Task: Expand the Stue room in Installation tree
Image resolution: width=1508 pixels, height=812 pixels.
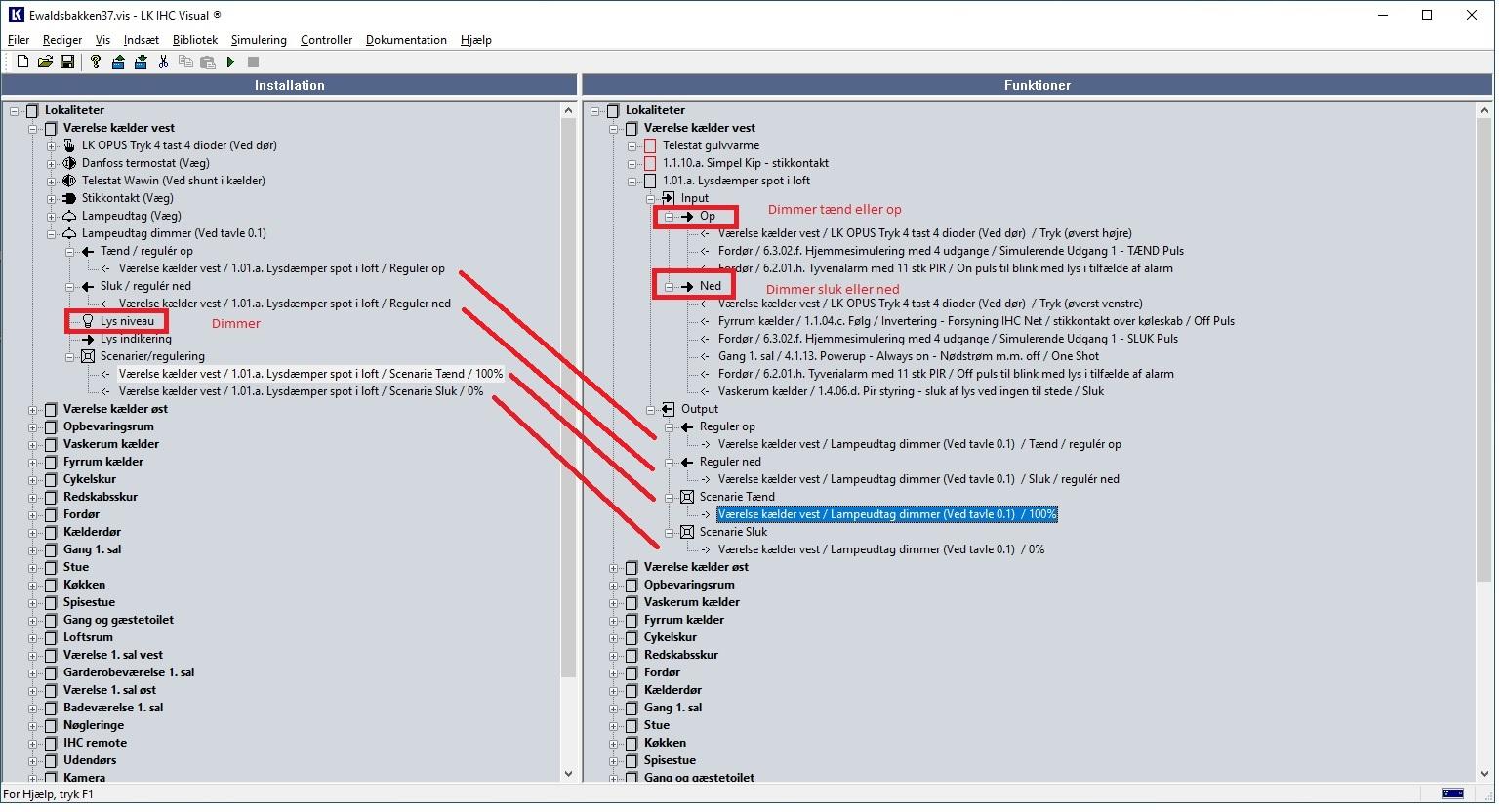Action: coord(33,567)
